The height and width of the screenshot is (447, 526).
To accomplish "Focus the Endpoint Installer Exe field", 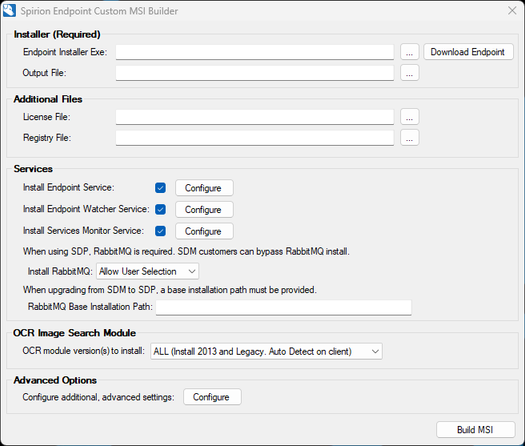I will tap(255, 52).
